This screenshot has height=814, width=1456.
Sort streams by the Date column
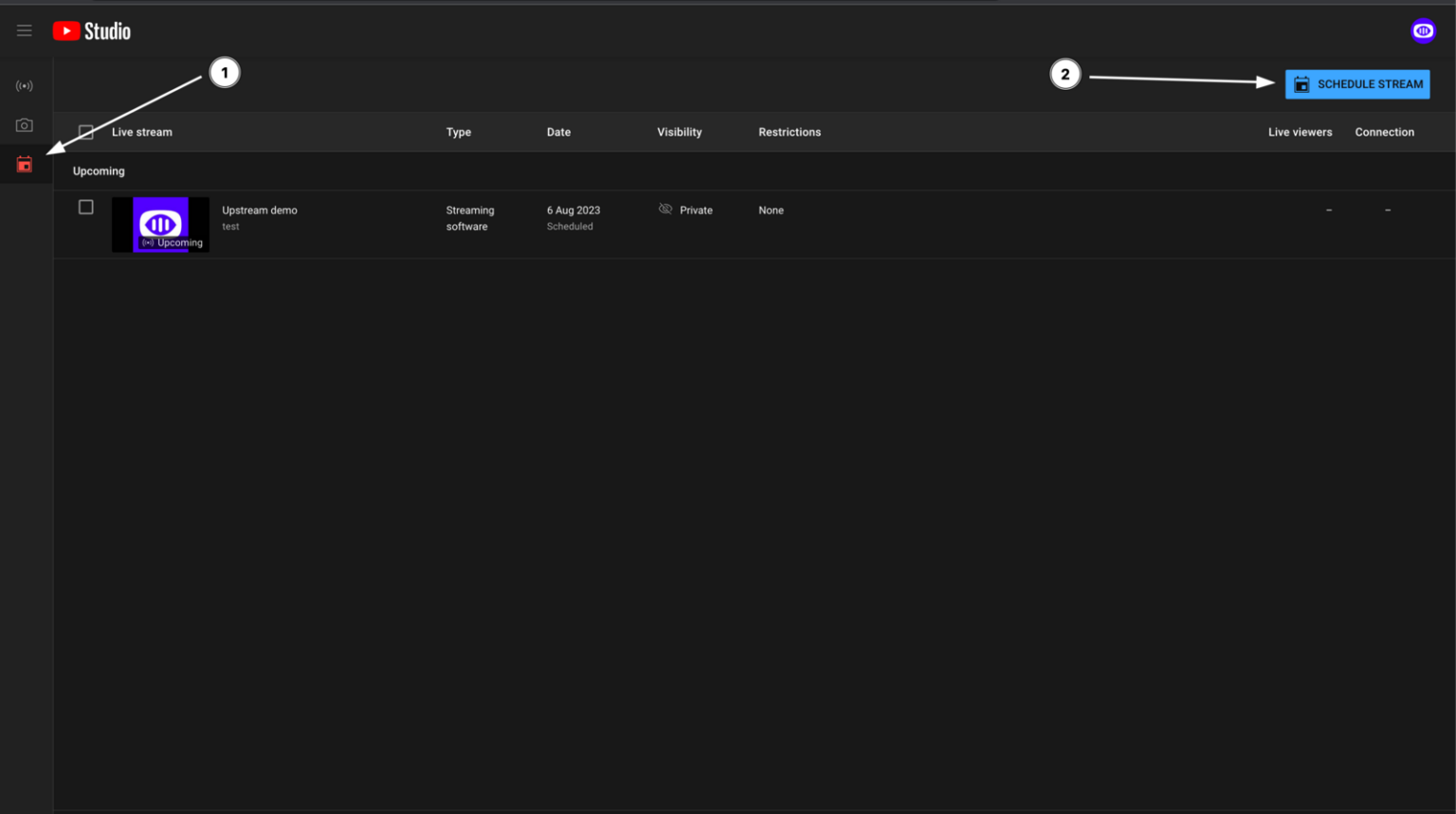(x=558, y=132)
